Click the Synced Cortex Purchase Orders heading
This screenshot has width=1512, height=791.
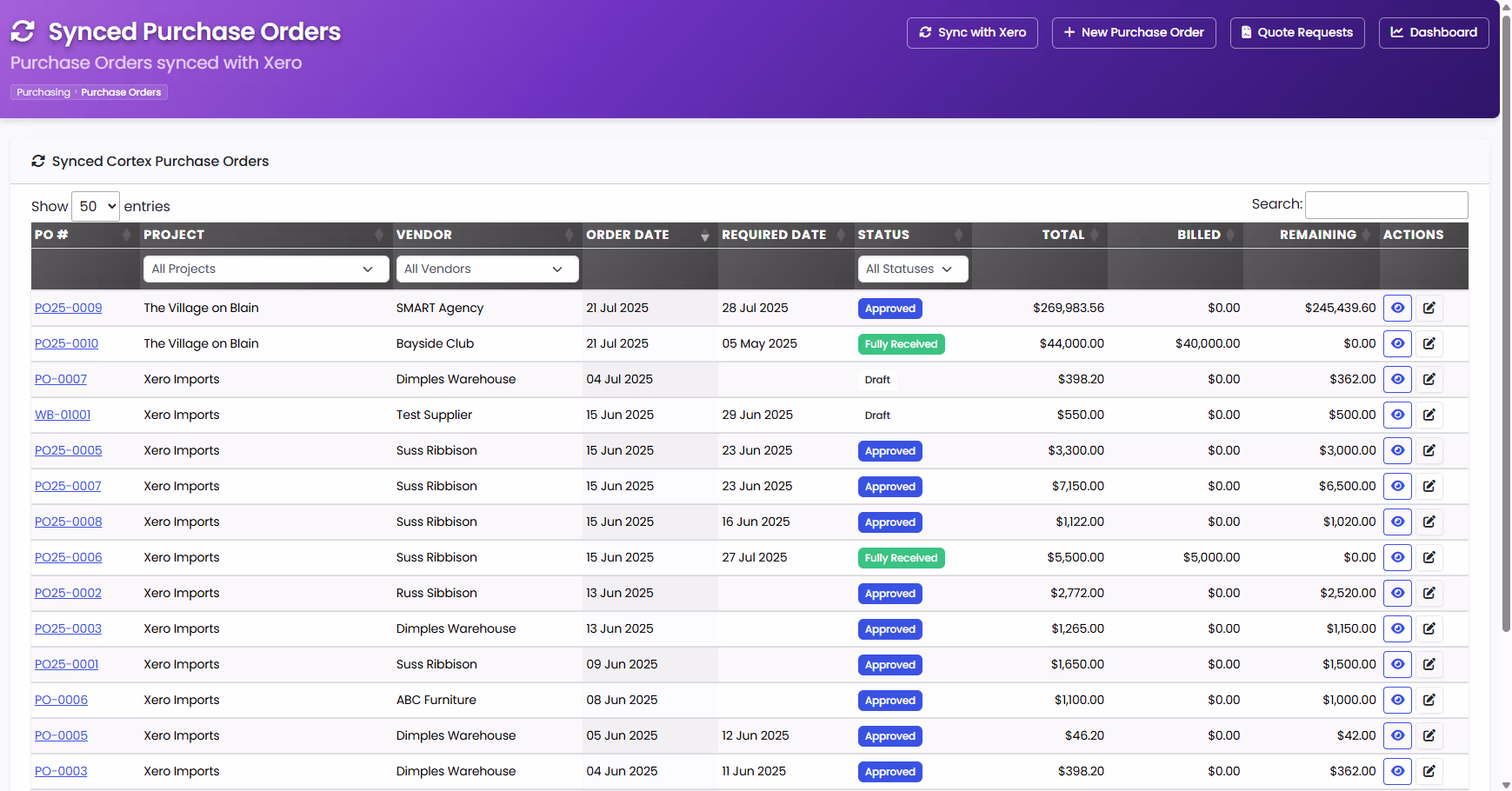click(160, 161)
